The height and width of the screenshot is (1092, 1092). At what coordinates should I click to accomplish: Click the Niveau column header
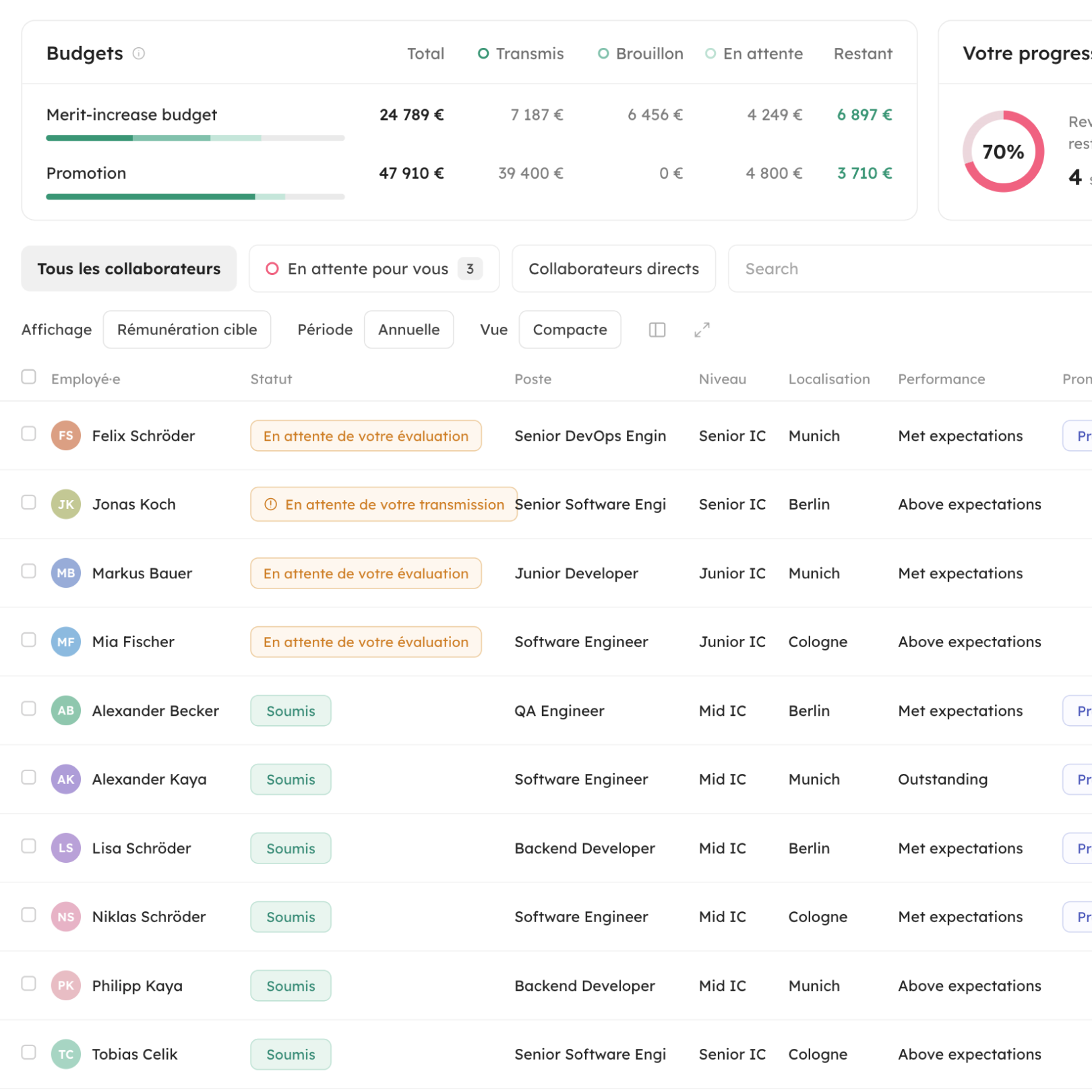tap(723, 380)
